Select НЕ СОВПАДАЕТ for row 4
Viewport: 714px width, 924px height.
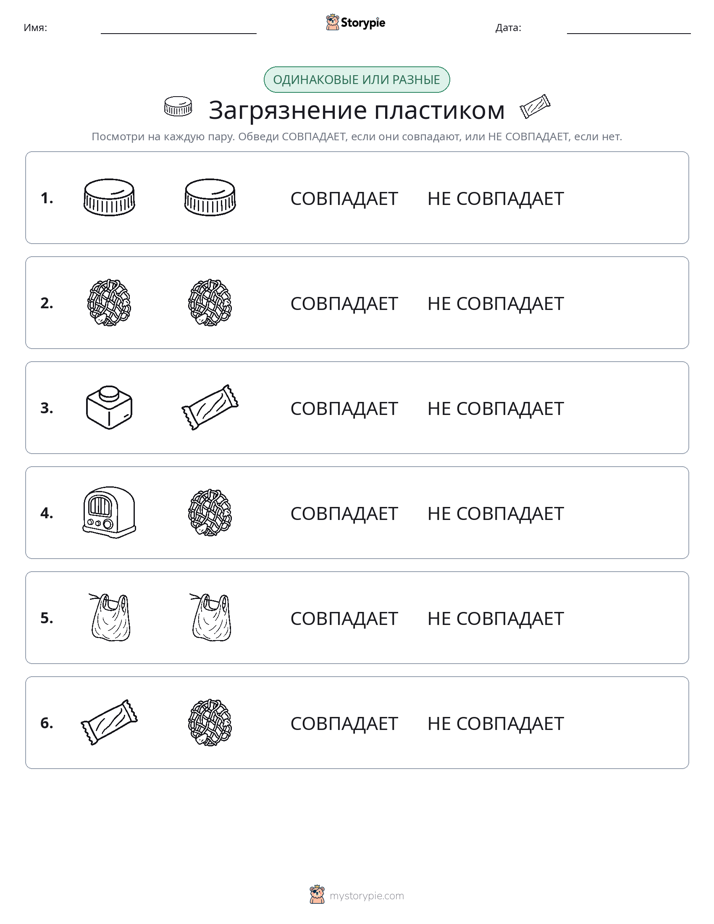pyautogui.click(x=495, y=513)
